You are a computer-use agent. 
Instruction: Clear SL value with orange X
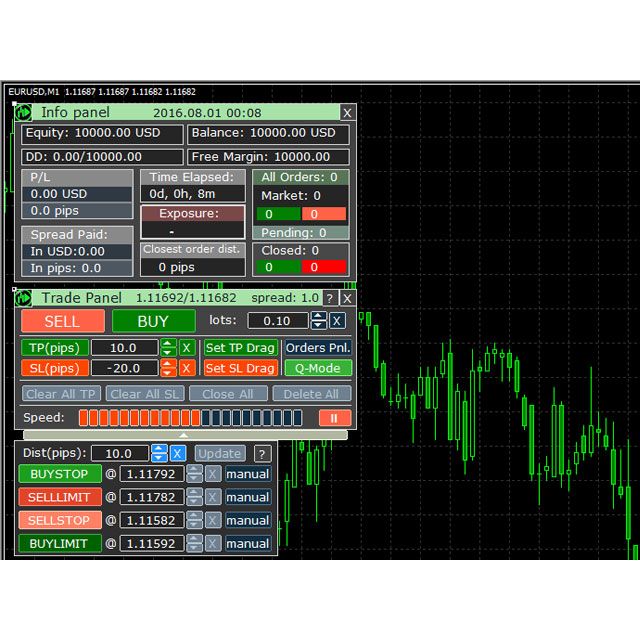click(187, 368)
